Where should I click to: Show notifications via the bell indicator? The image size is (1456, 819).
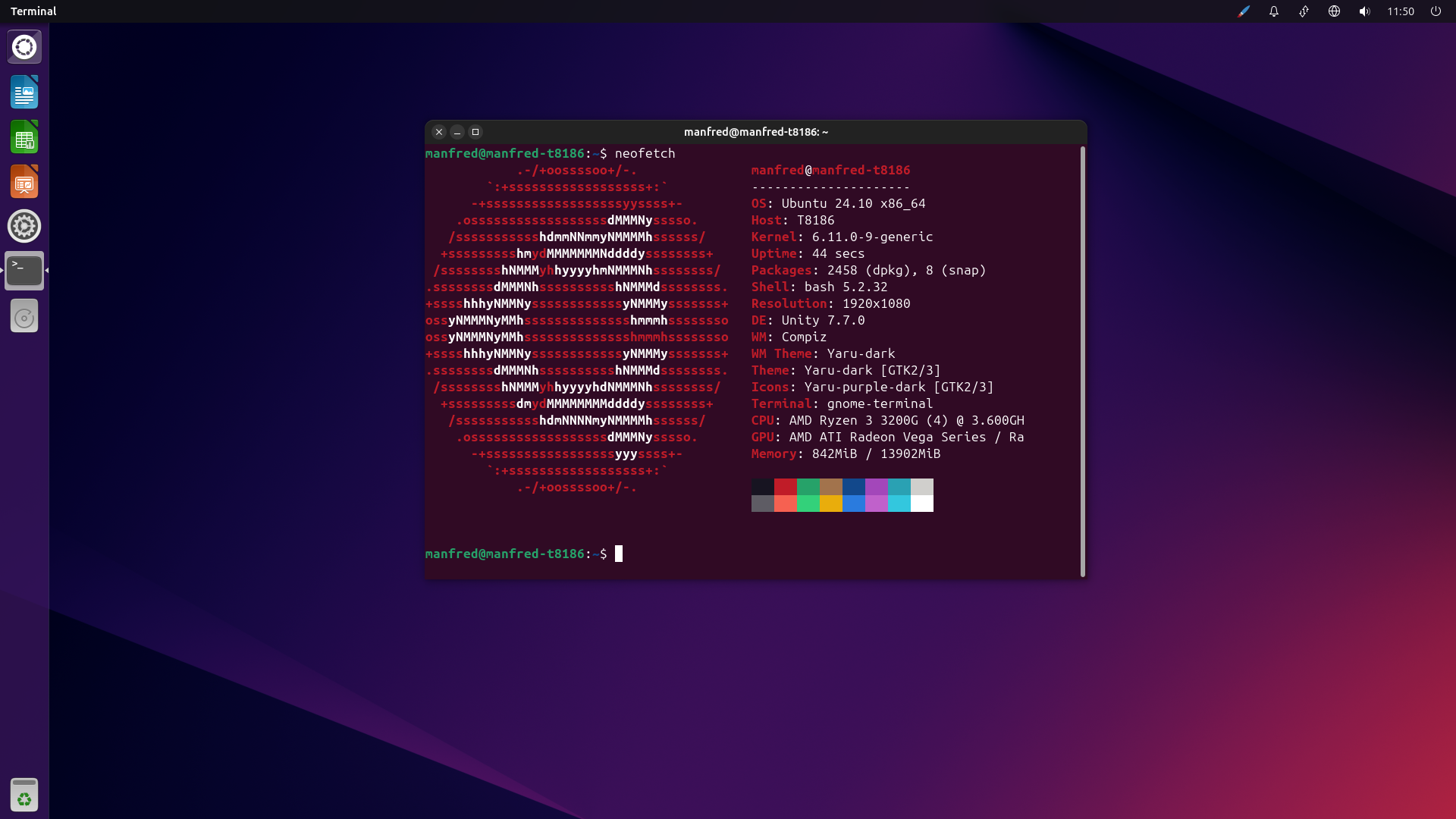[x=1274, y=11]
